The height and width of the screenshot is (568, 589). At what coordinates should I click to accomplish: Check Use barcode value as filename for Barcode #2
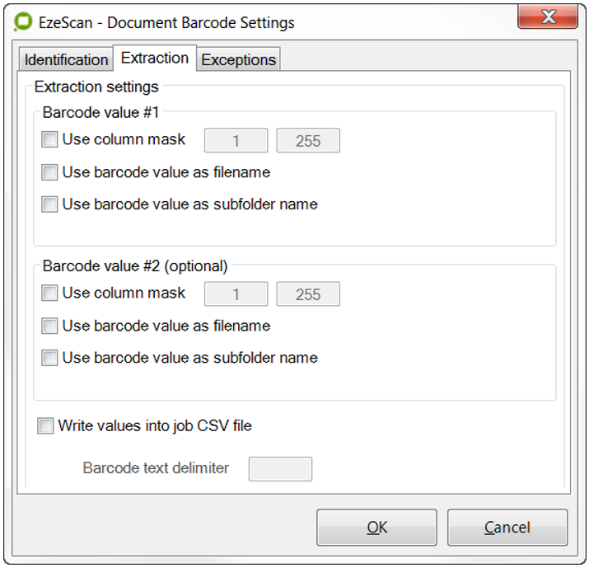(50, 326)
